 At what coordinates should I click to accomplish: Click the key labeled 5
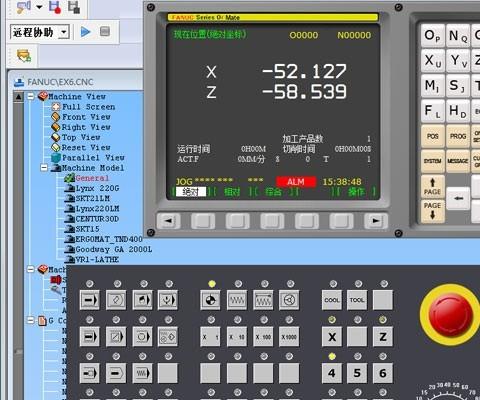(x=357, y=373)
